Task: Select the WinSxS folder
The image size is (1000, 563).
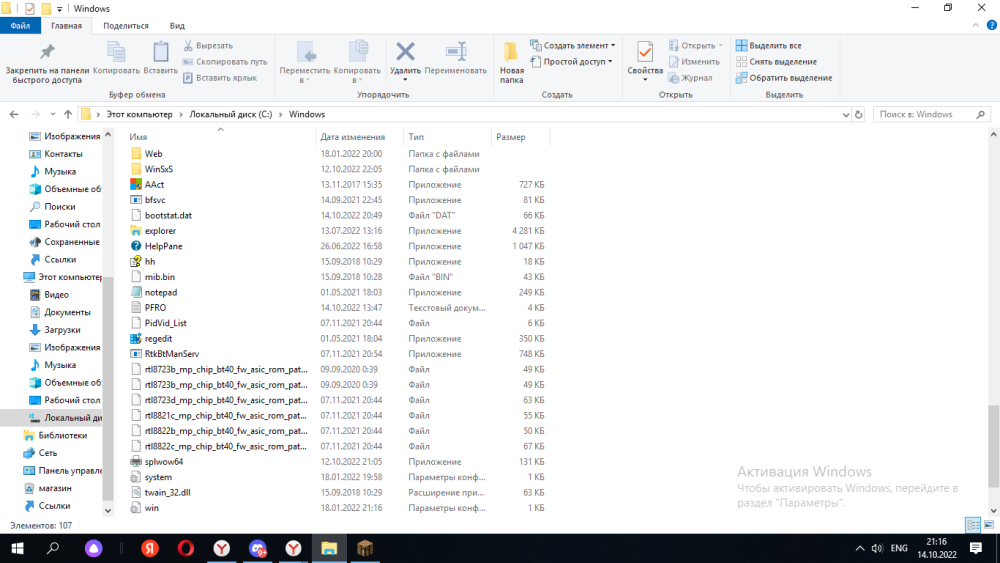Action: click(x=159, y=170)
